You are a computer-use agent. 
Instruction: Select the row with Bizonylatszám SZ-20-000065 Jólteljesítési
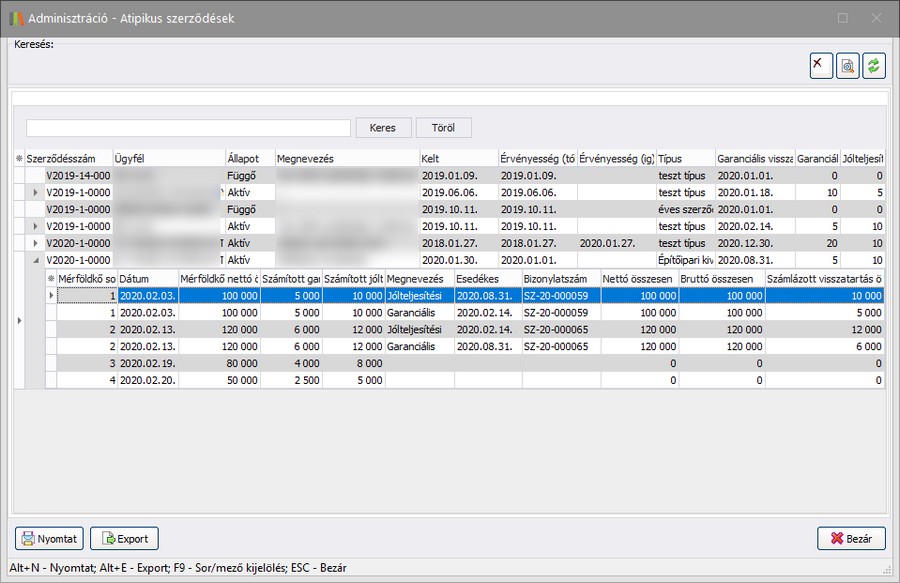tap(561, 329)
